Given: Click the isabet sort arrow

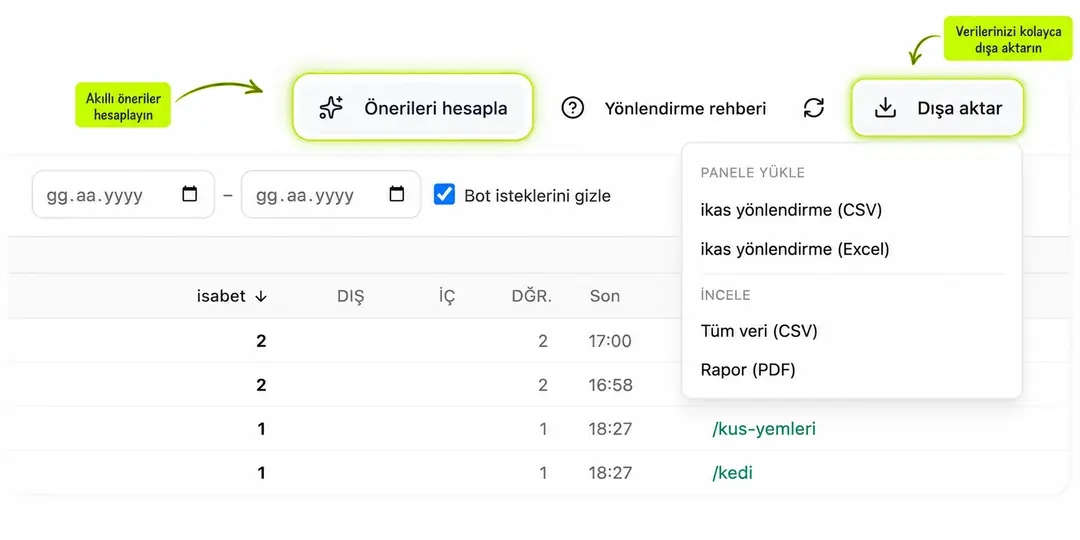Looking at the screenshot, I should point(260,296).
